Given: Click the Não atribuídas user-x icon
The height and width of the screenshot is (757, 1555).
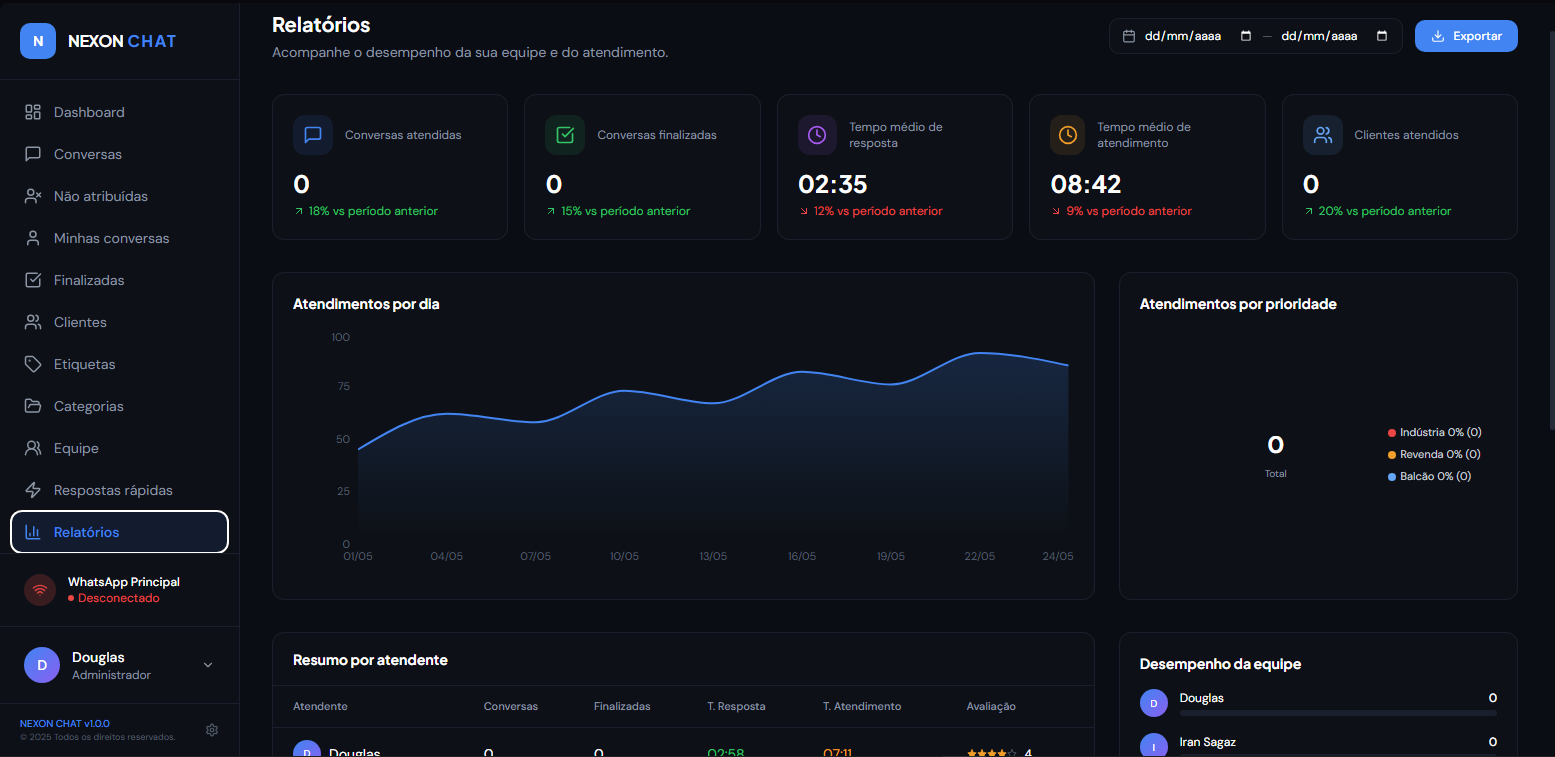Looking at the screenshot, I should click(x=33, y=196).
